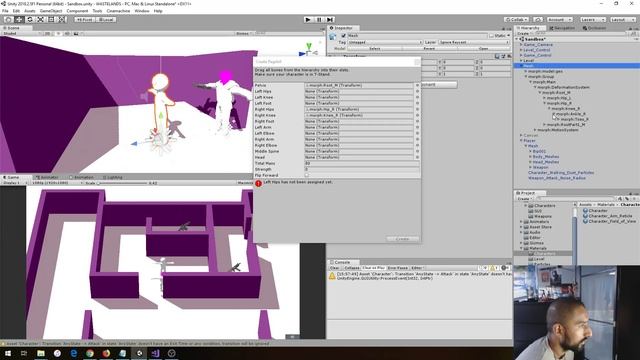Toggle the Static checkbox in Inspector
The width and height of the screenshot is (640, 360).
pyautogui.click(x=491, y=36)
